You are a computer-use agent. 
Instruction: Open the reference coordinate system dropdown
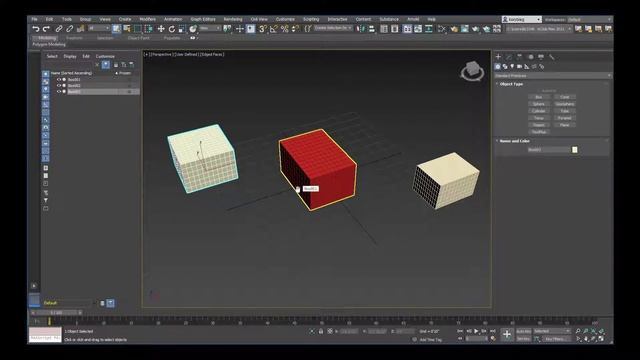coord(210,28)
